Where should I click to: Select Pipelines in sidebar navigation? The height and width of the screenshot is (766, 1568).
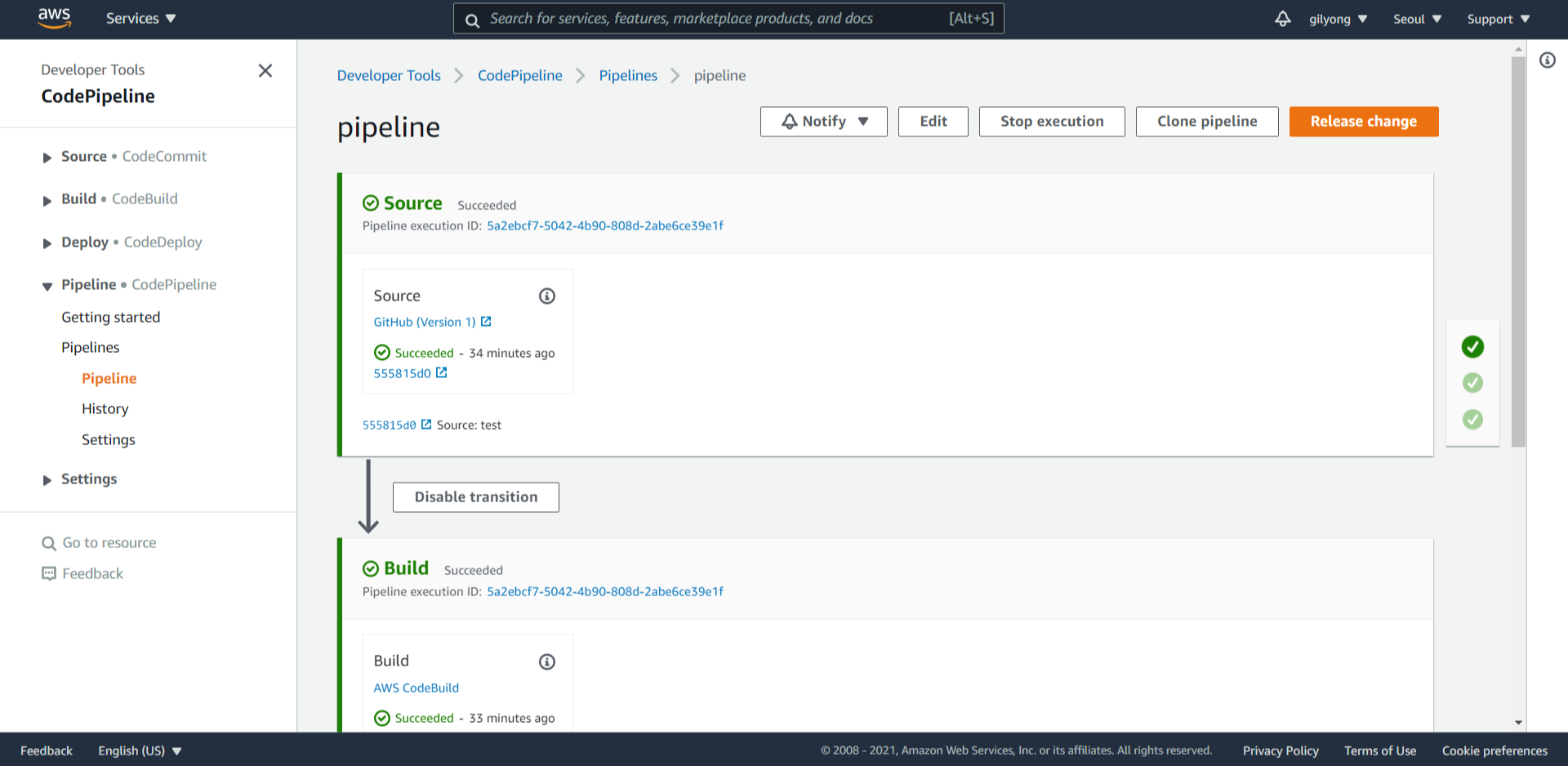[91, 347]
